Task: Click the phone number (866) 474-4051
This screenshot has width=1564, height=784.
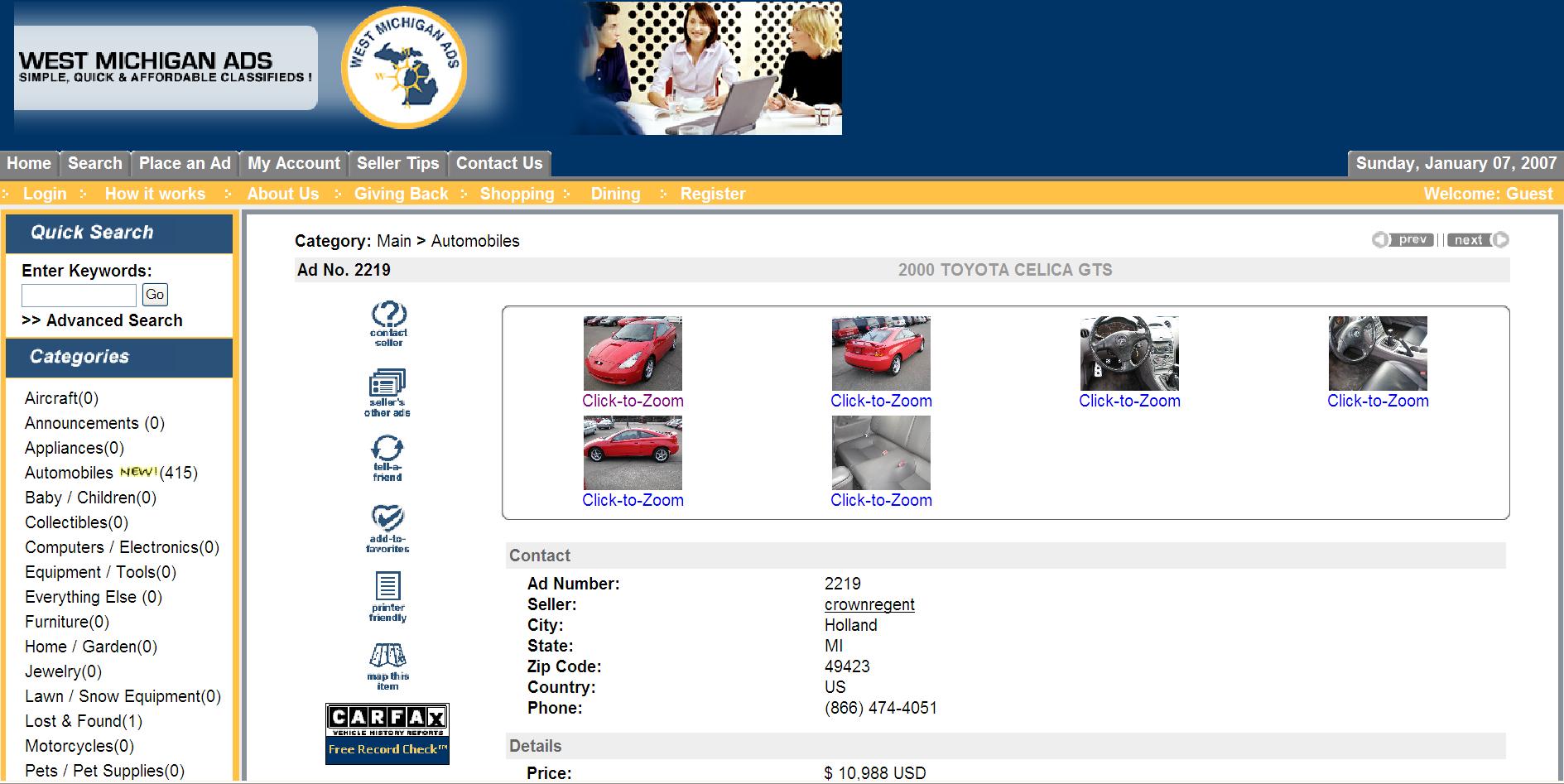Action: coord(881,708)
